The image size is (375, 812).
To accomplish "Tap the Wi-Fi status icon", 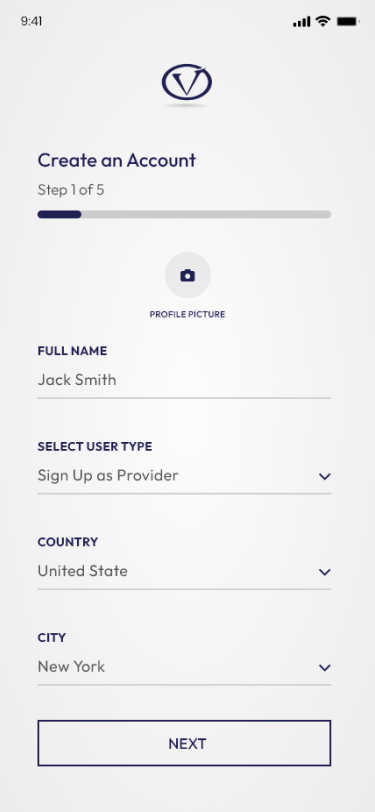I will tap(323, 21).
